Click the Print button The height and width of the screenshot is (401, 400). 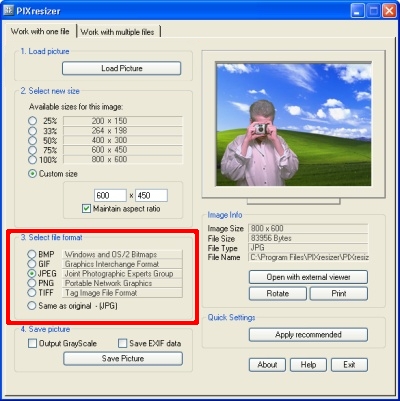click(x=339, y=294)
